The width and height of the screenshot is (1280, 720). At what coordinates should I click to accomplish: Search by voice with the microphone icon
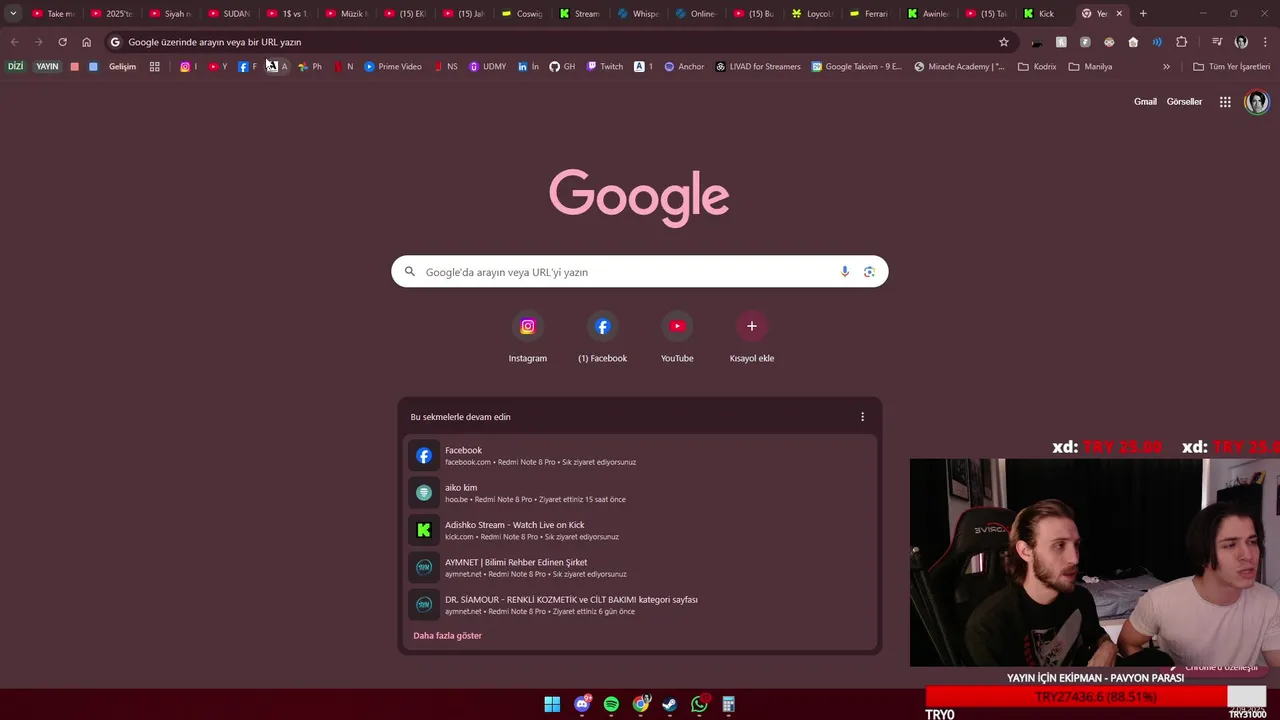tap(845, 272)
